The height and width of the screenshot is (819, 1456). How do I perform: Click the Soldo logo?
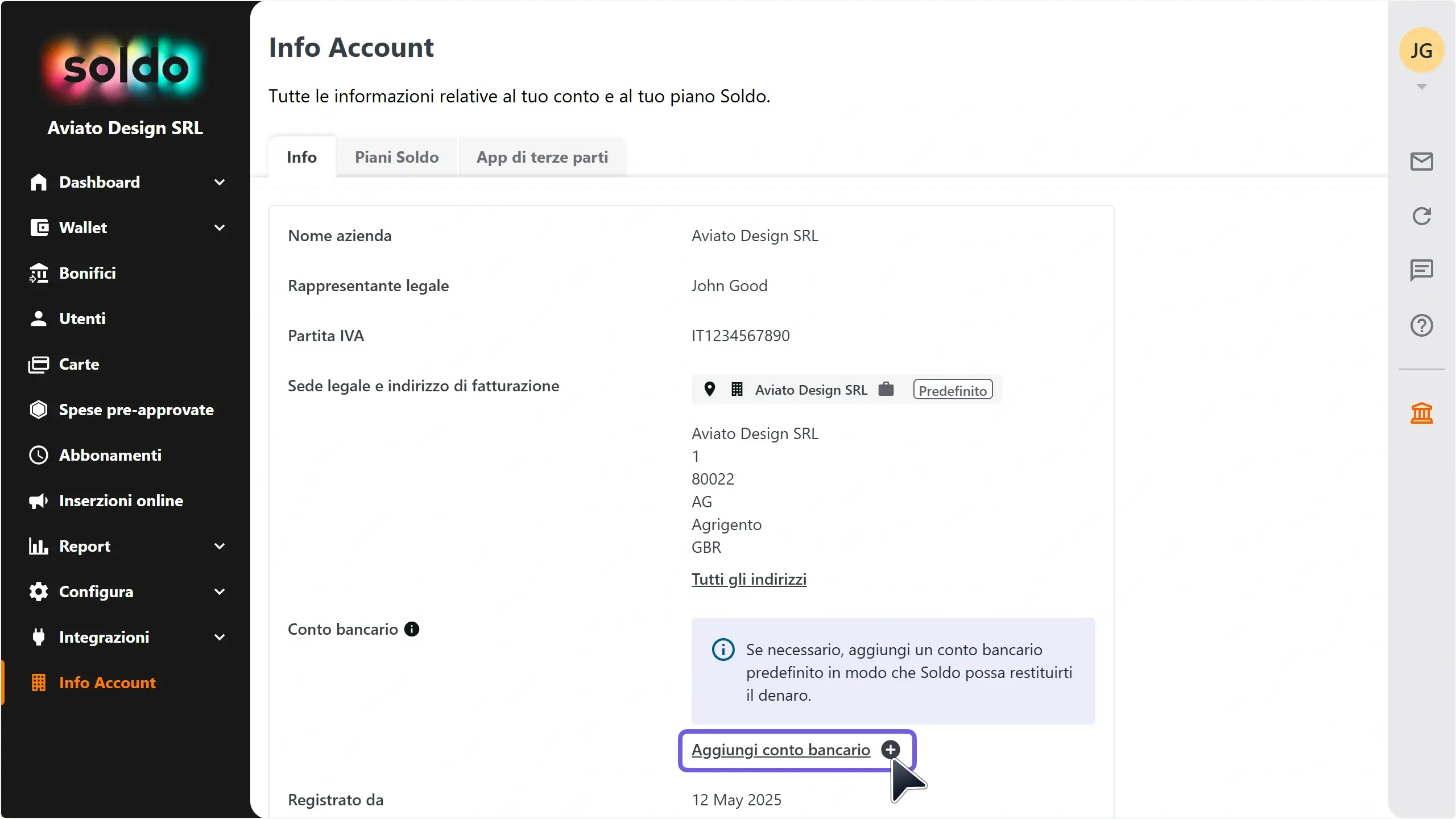125,68
